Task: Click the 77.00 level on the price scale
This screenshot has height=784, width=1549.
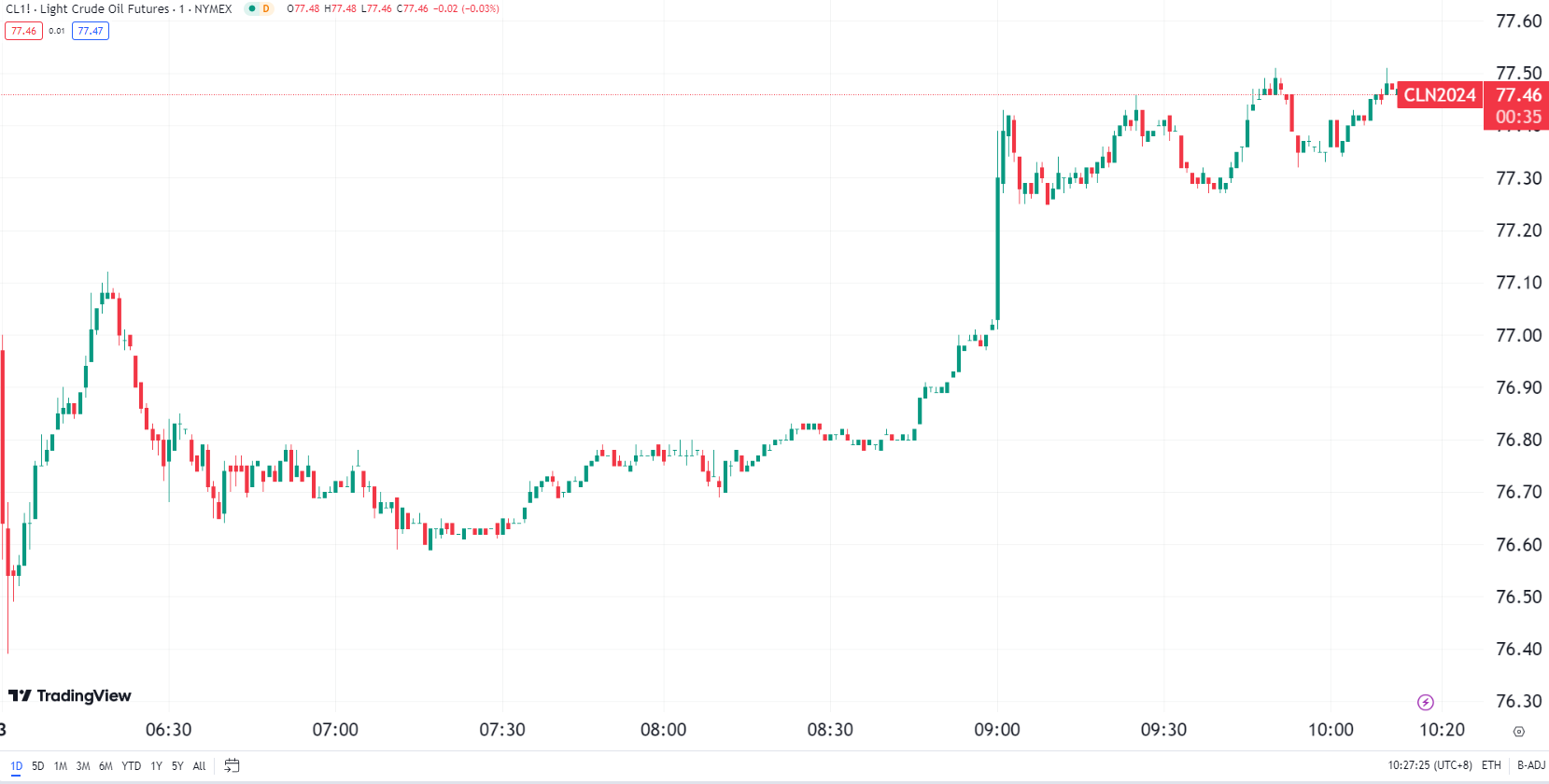Action: (1518, 335)
